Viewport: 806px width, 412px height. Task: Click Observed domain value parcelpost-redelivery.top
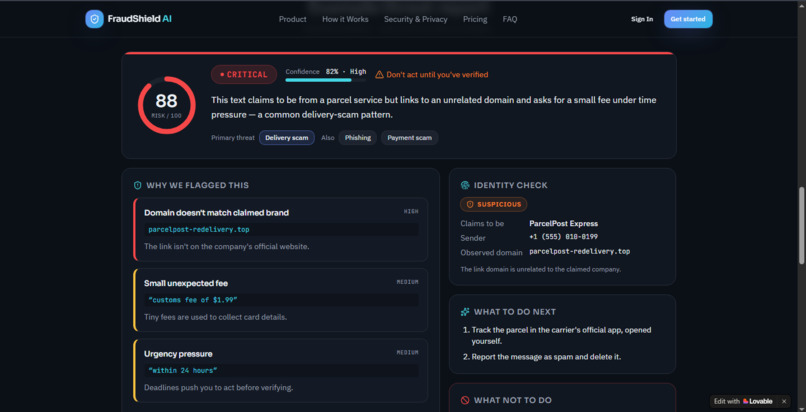tap(579, 252)
